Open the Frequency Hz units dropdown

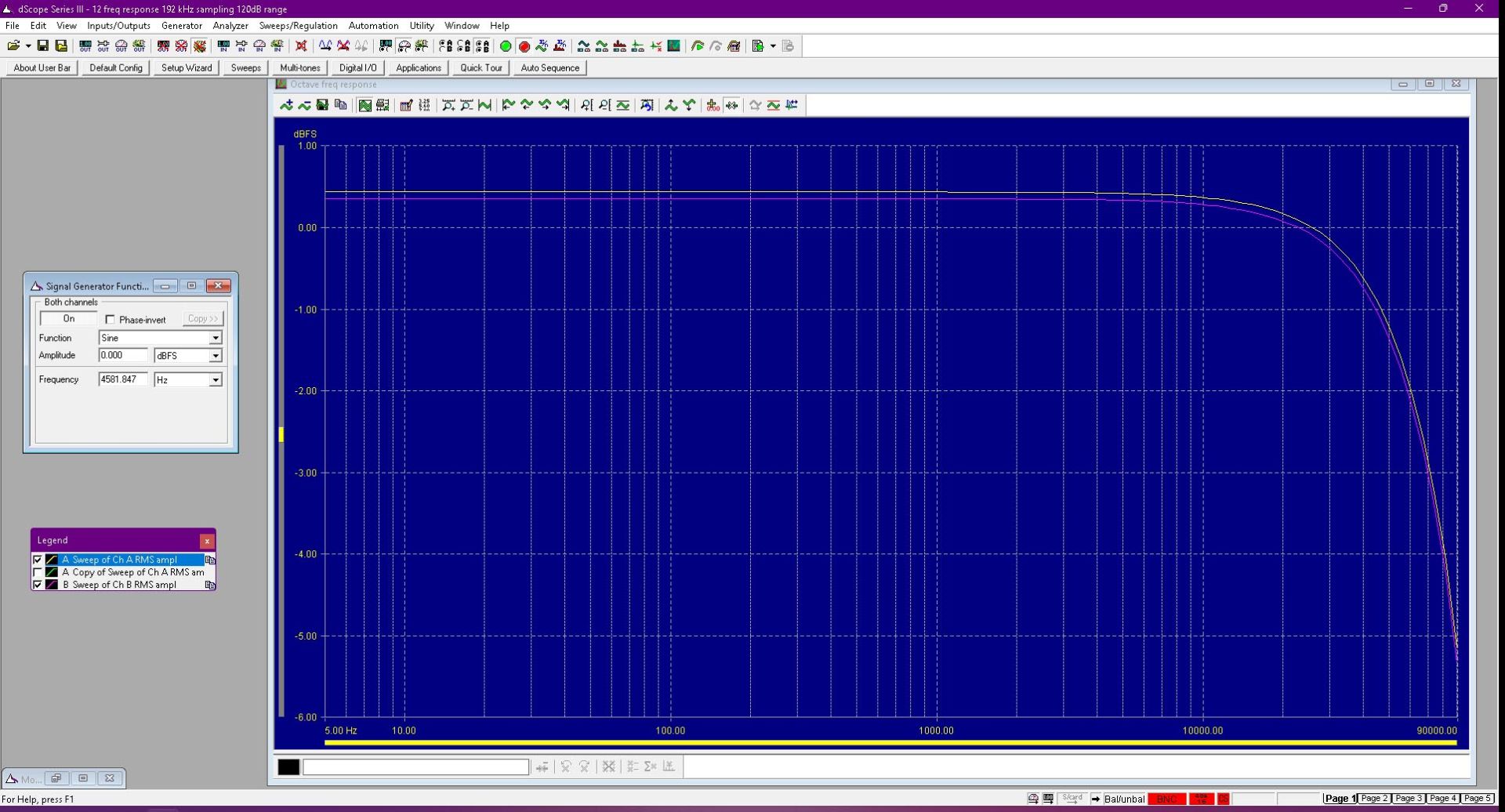pos(215,380)
